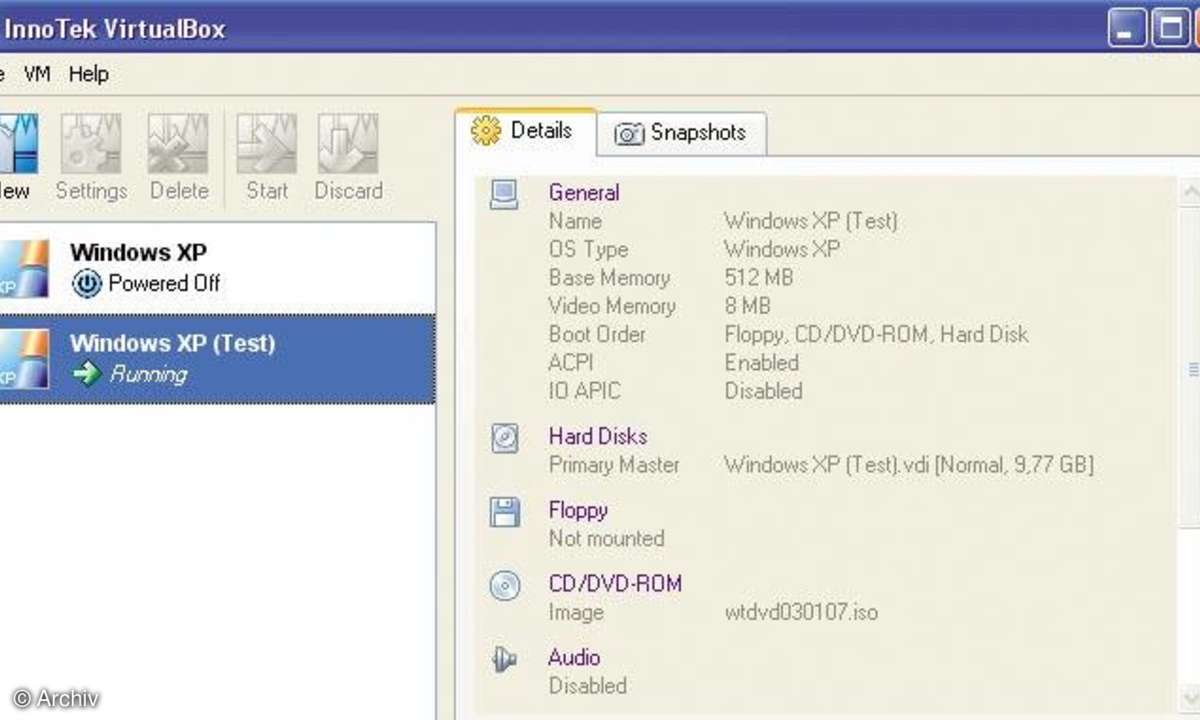Click the "Base Memory" label
This screenshot has height=720, width=1200.
609,278
